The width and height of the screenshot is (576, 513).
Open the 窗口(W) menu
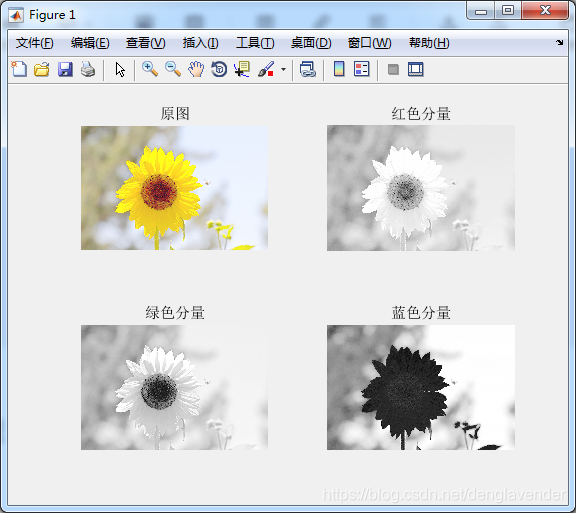369,43
